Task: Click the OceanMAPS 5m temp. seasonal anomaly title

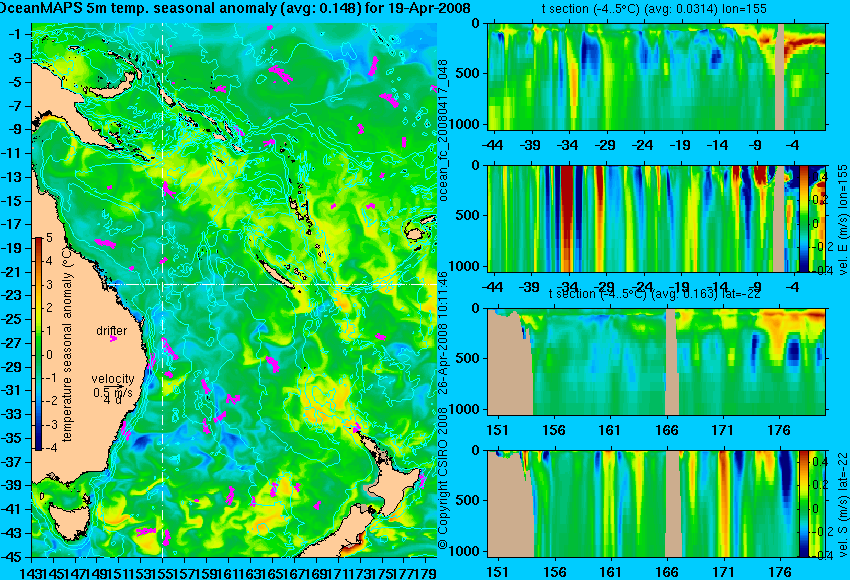Action: tap(235, 9)
